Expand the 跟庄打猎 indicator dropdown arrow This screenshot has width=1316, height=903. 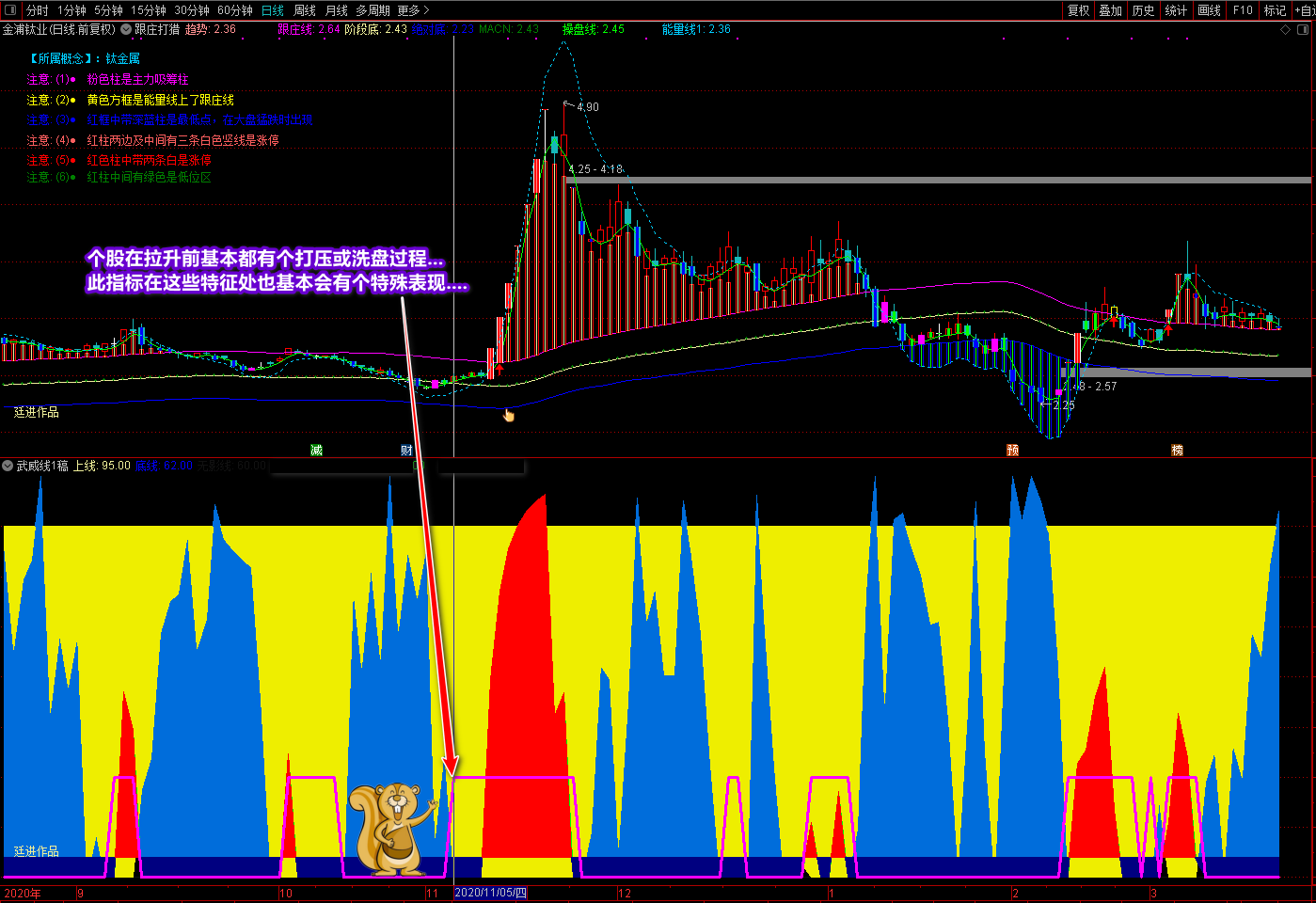click(126, 29)
